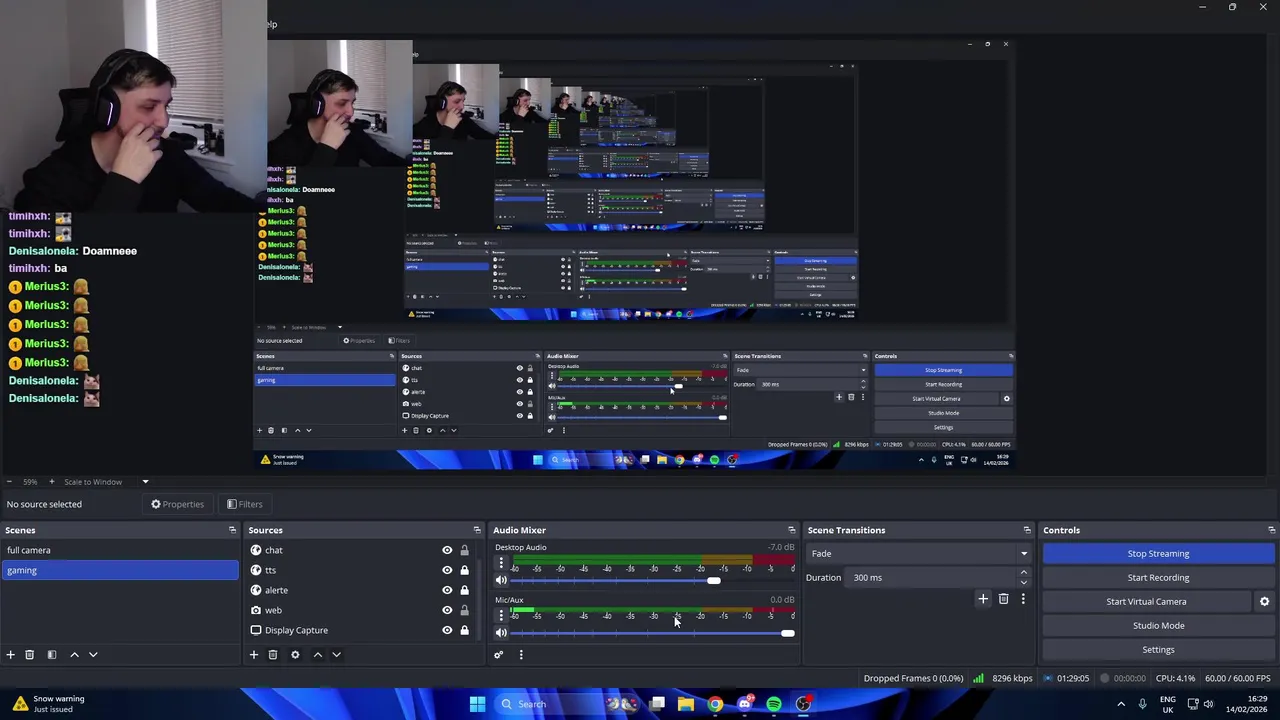
Task: Add a new scene with plus icon
Action: (10, 654)
